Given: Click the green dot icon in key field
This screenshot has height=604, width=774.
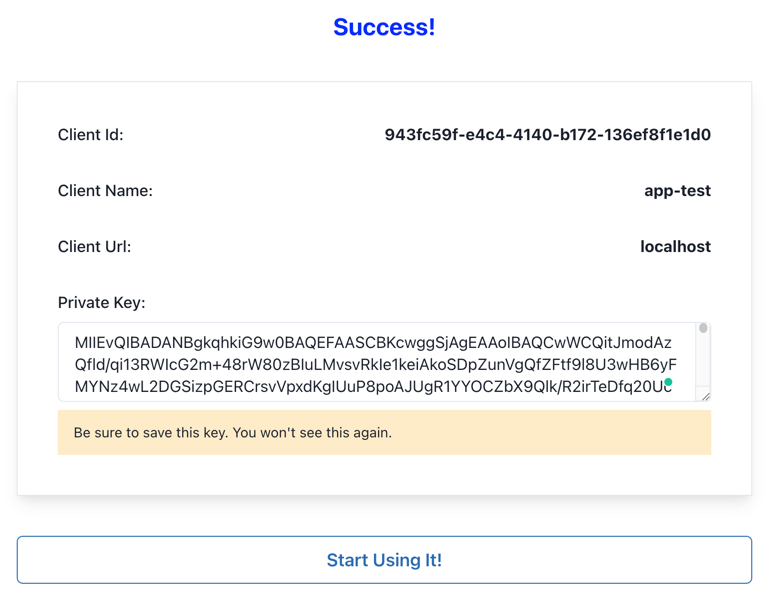Looking at the screenshot, I should point(668,382).
